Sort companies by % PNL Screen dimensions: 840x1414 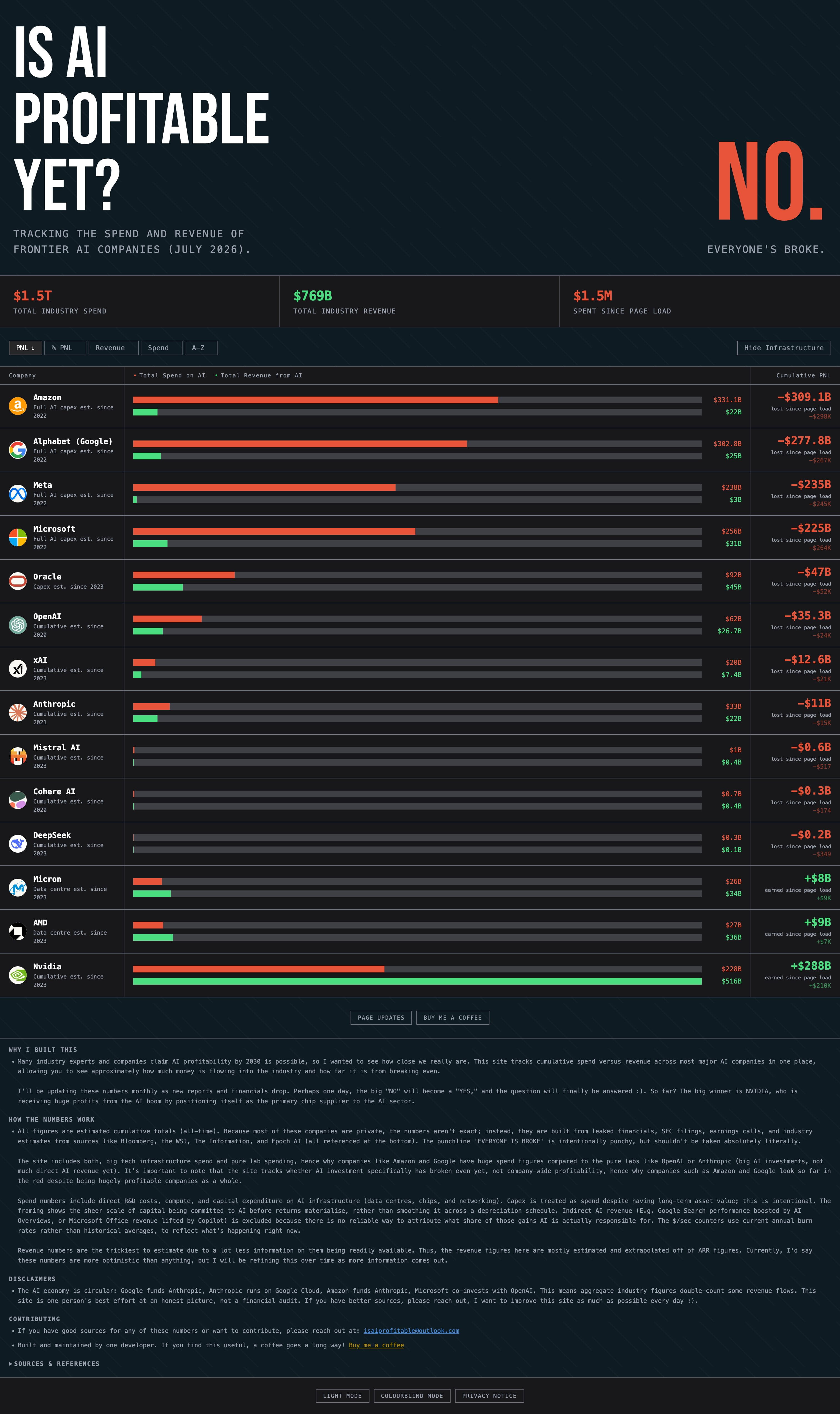pos(65,348)
